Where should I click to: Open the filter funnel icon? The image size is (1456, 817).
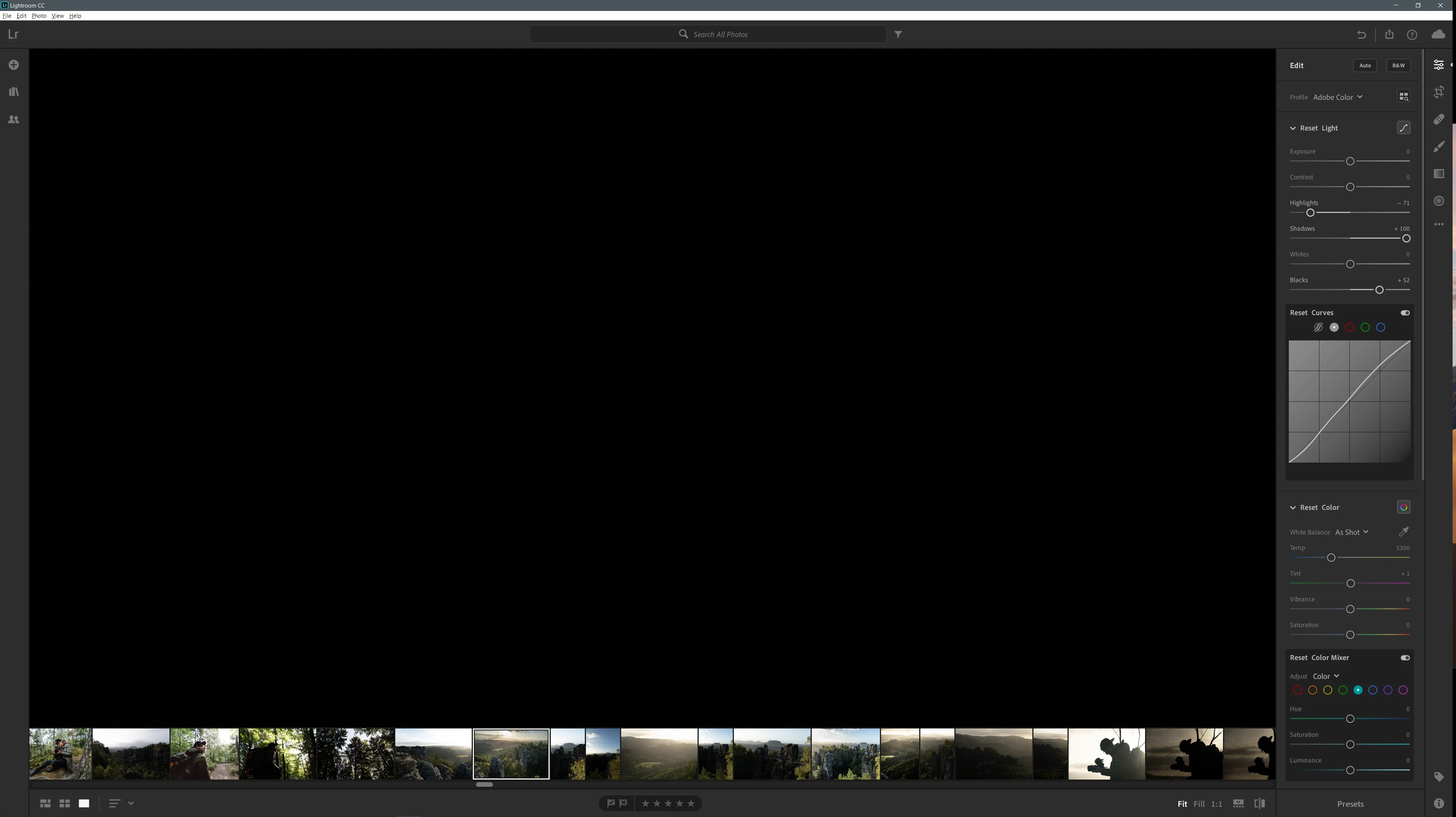point(898,34)
